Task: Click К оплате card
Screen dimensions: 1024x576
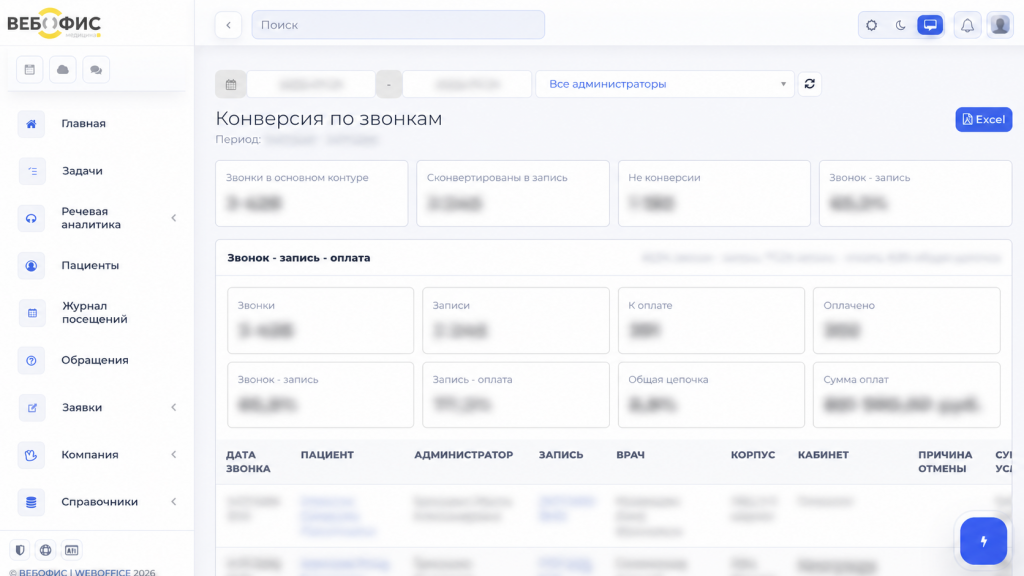Action: [711, 321]
